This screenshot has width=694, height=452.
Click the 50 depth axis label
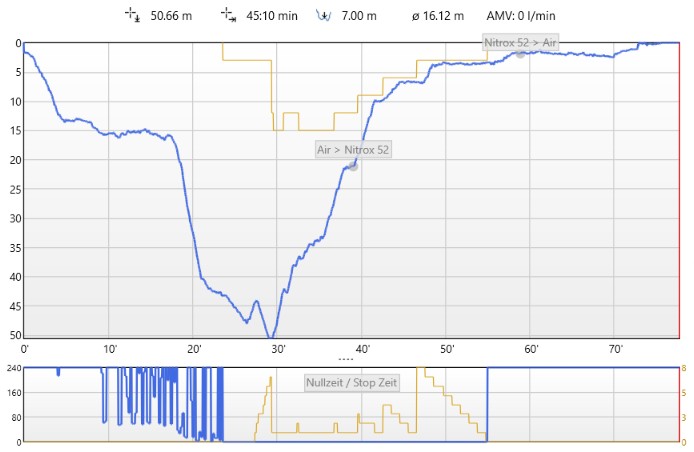coord(15,335)
